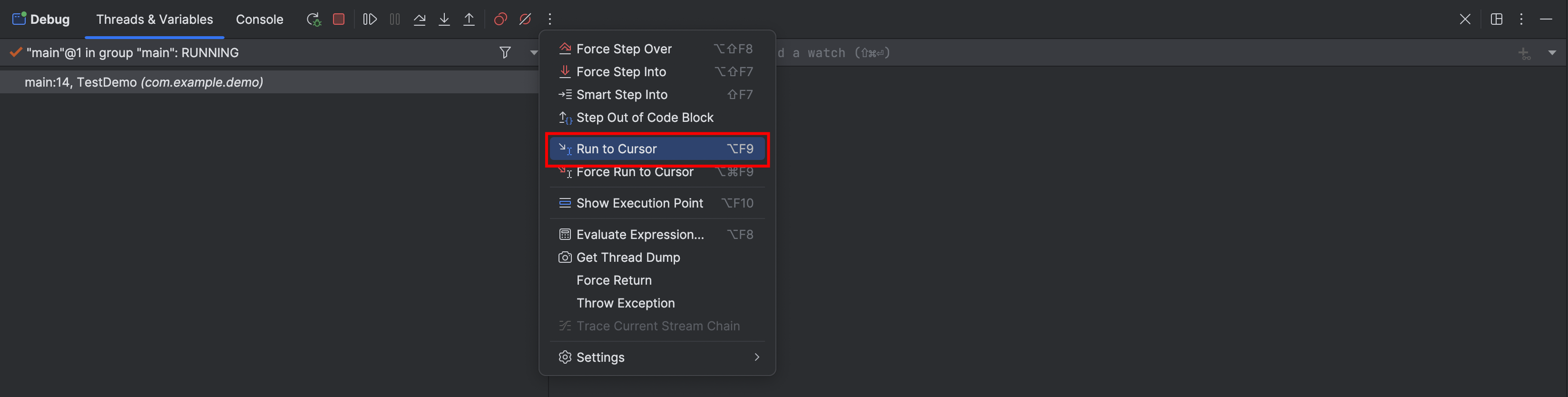Open the View Breakpoints icon
The image size is (1568, 397).
[x=500, y=20]
